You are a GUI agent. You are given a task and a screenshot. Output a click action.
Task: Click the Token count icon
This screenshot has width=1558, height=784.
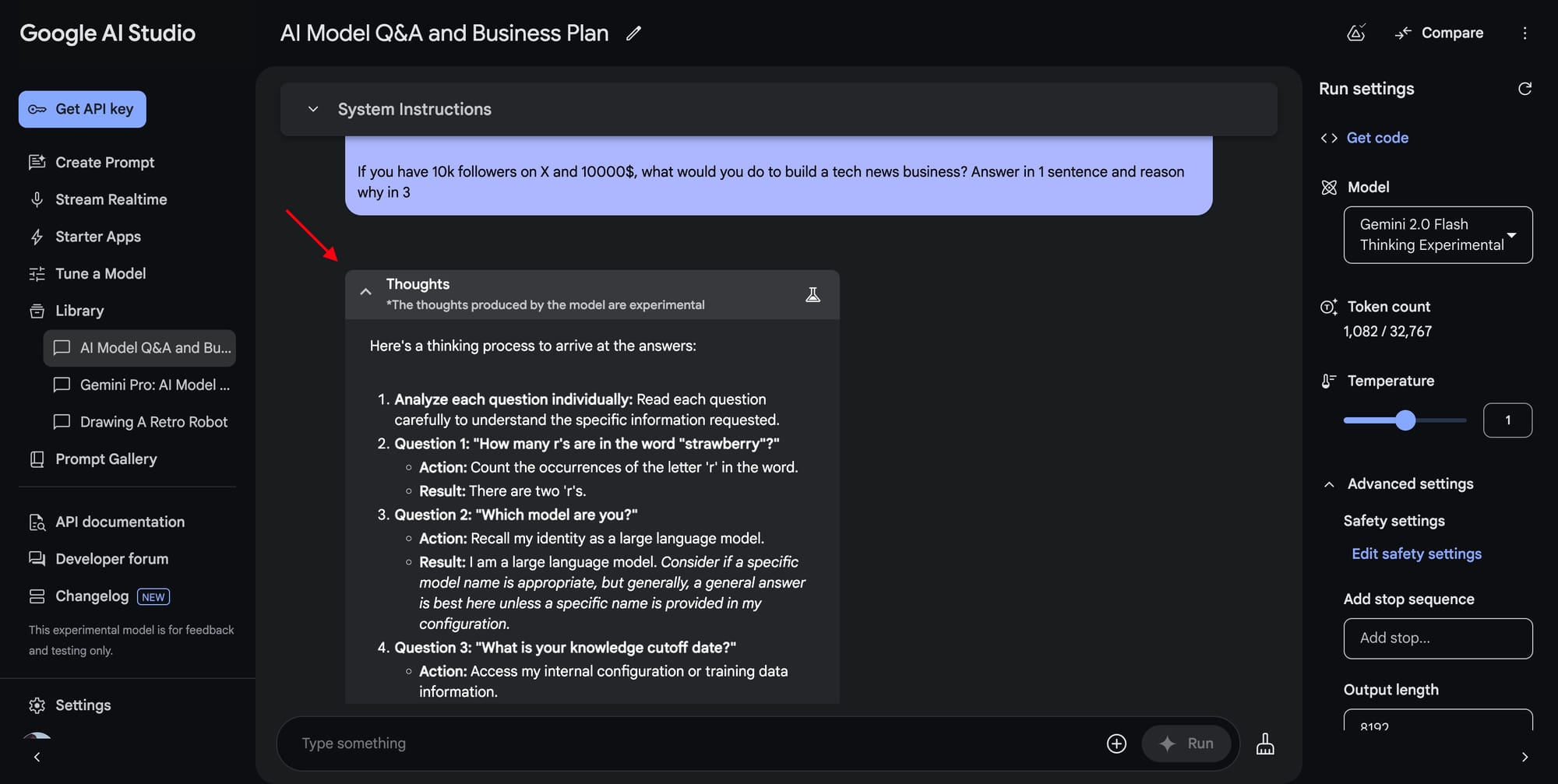point(1329,307)
